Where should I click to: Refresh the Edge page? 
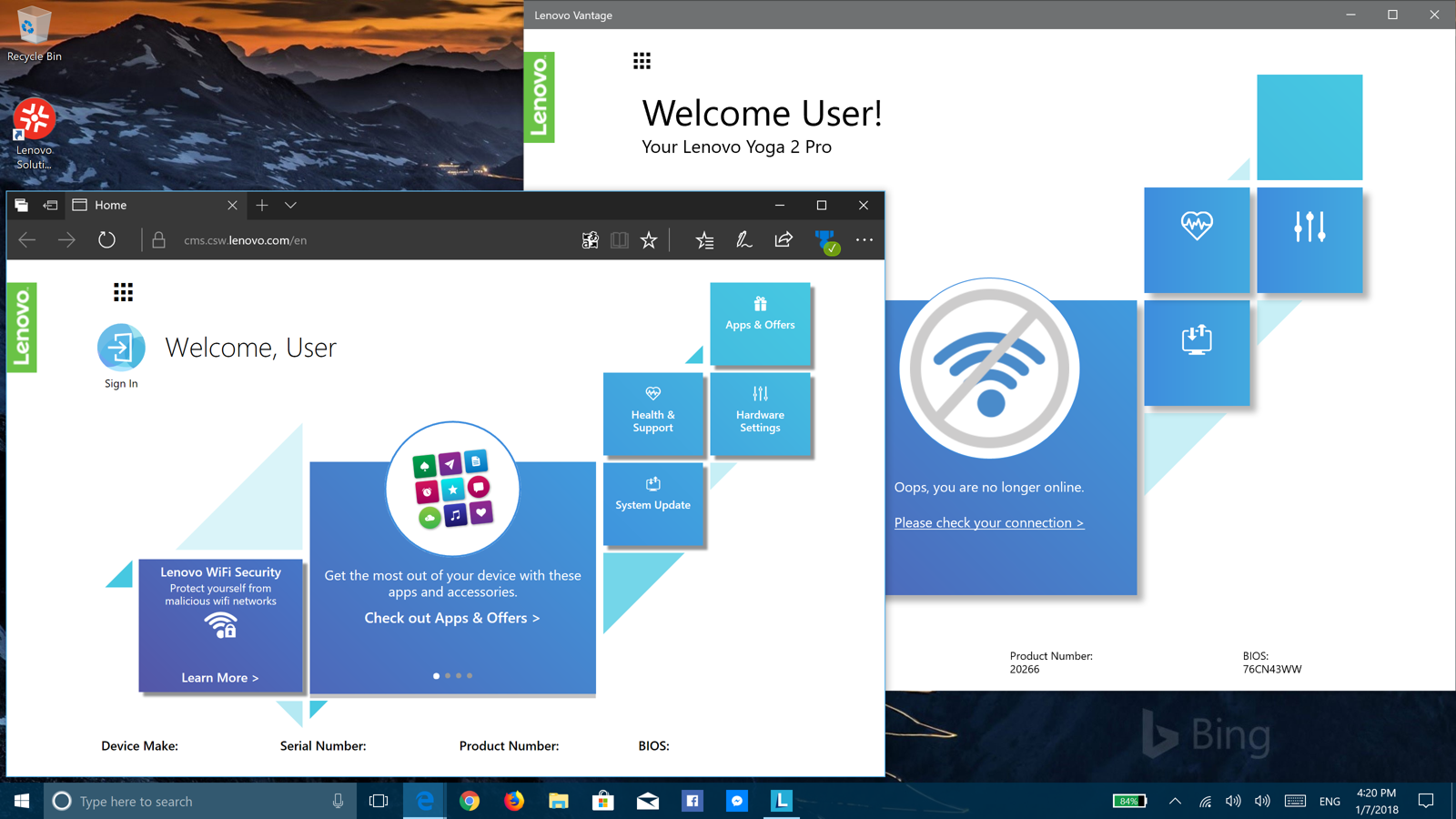[x=106, y=240]
